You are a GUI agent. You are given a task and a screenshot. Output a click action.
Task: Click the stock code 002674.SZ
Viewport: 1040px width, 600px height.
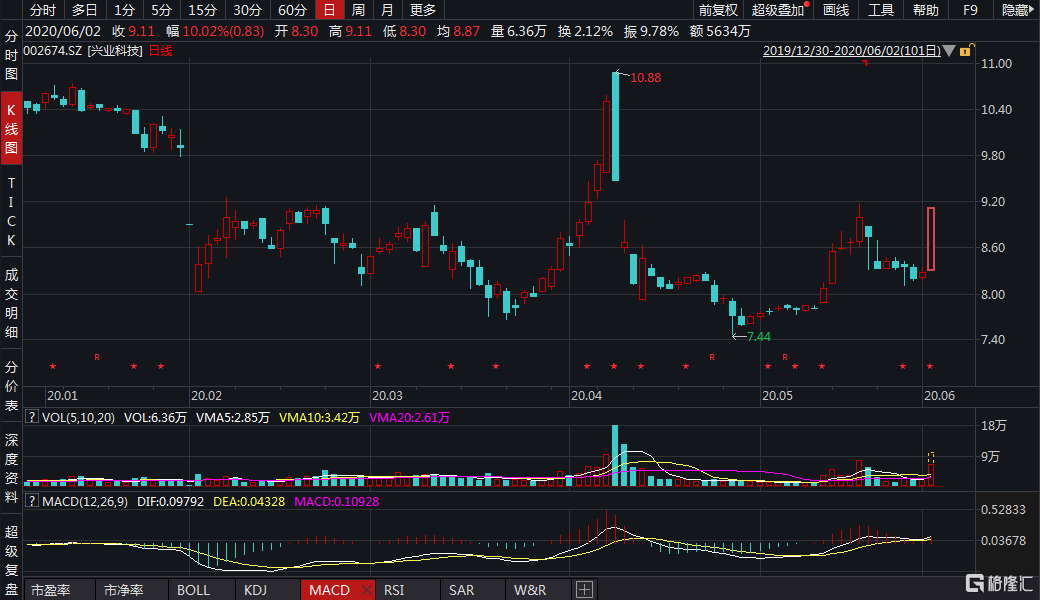tap(53, 50)
